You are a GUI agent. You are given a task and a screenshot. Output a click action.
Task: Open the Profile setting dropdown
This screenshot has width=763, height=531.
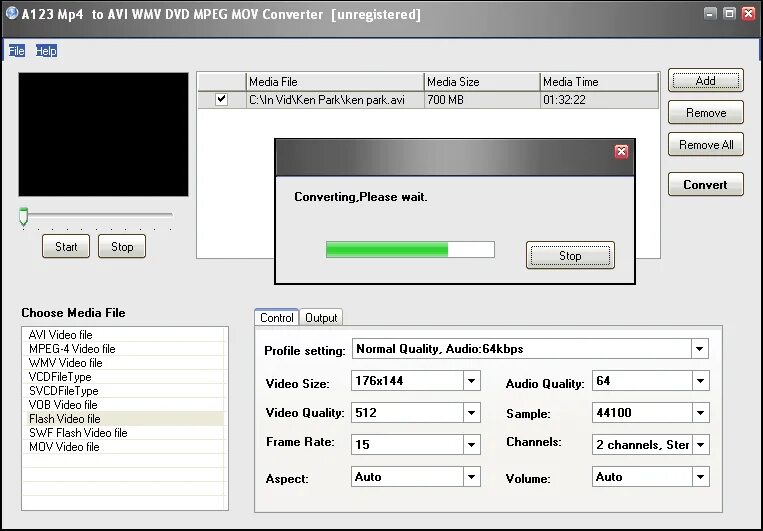[x=699, y=348]
